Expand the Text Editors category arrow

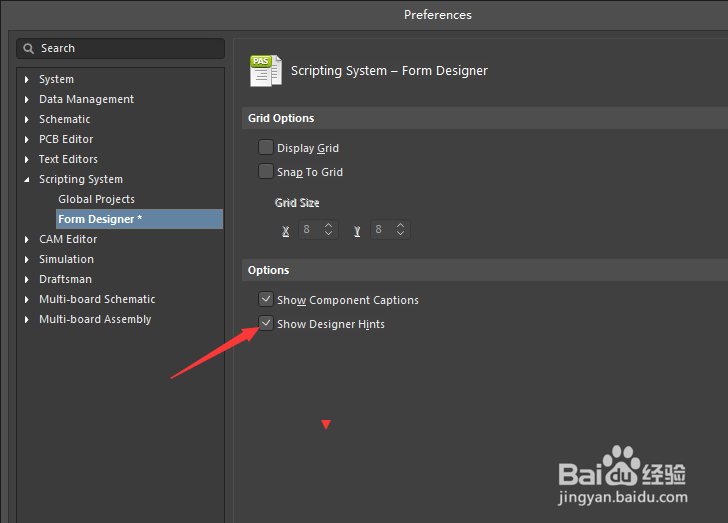tap(26, 159)
